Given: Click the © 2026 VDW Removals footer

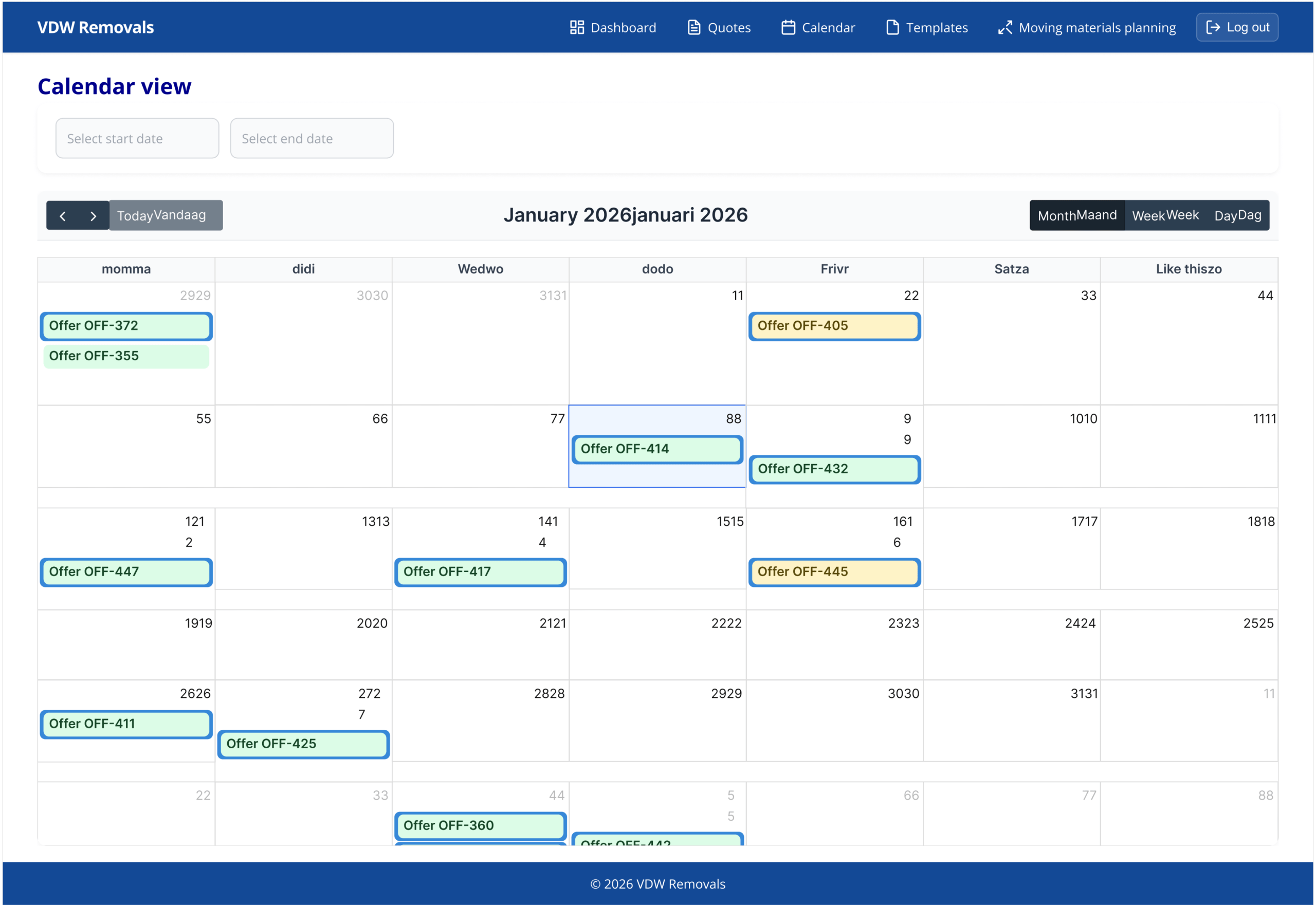Looking at the screenshot, I should (658, 884).
